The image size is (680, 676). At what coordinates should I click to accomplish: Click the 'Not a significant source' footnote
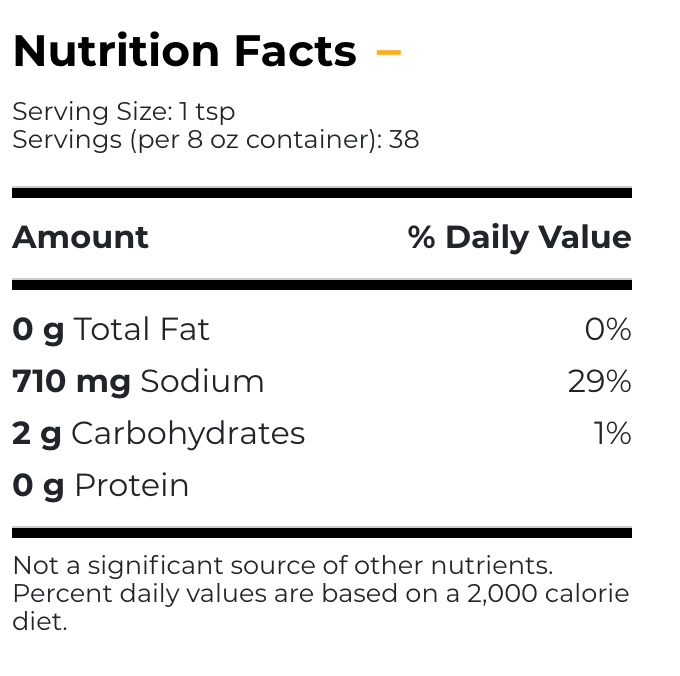283,565
